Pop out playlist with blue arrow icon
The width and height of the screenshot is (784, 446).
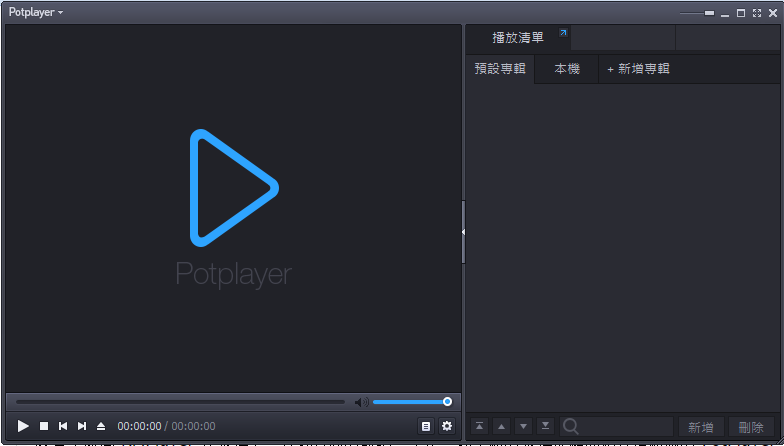click(564, 33)
